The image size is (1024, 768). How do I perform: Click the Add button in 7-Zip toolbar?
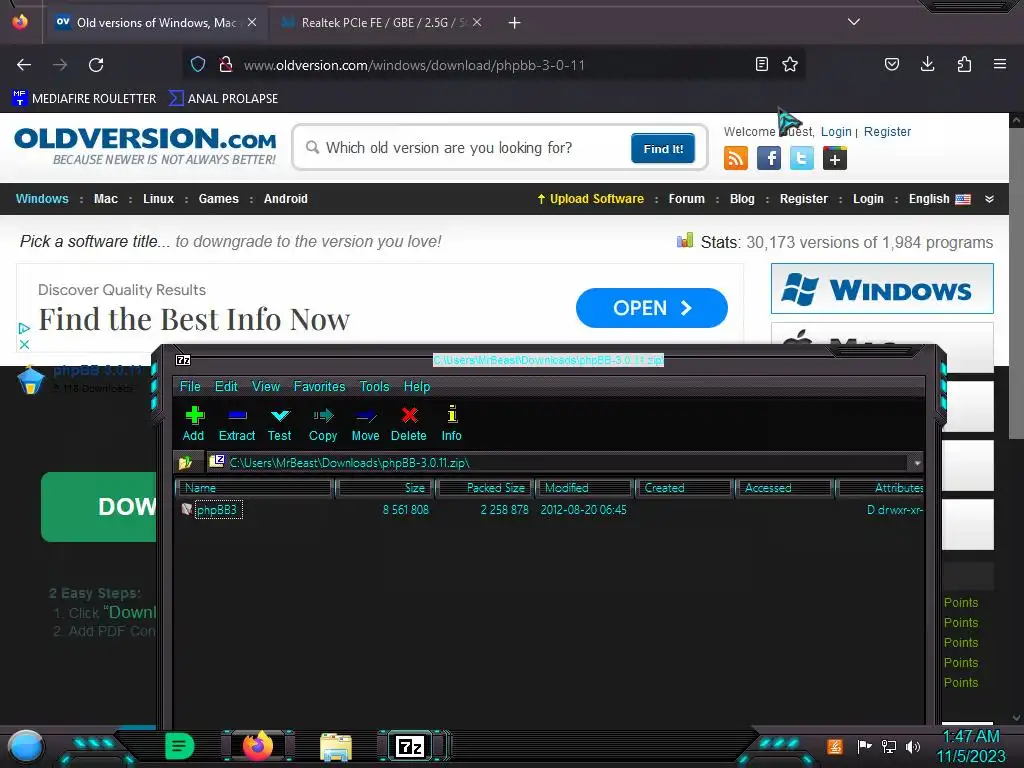(193, 424)
